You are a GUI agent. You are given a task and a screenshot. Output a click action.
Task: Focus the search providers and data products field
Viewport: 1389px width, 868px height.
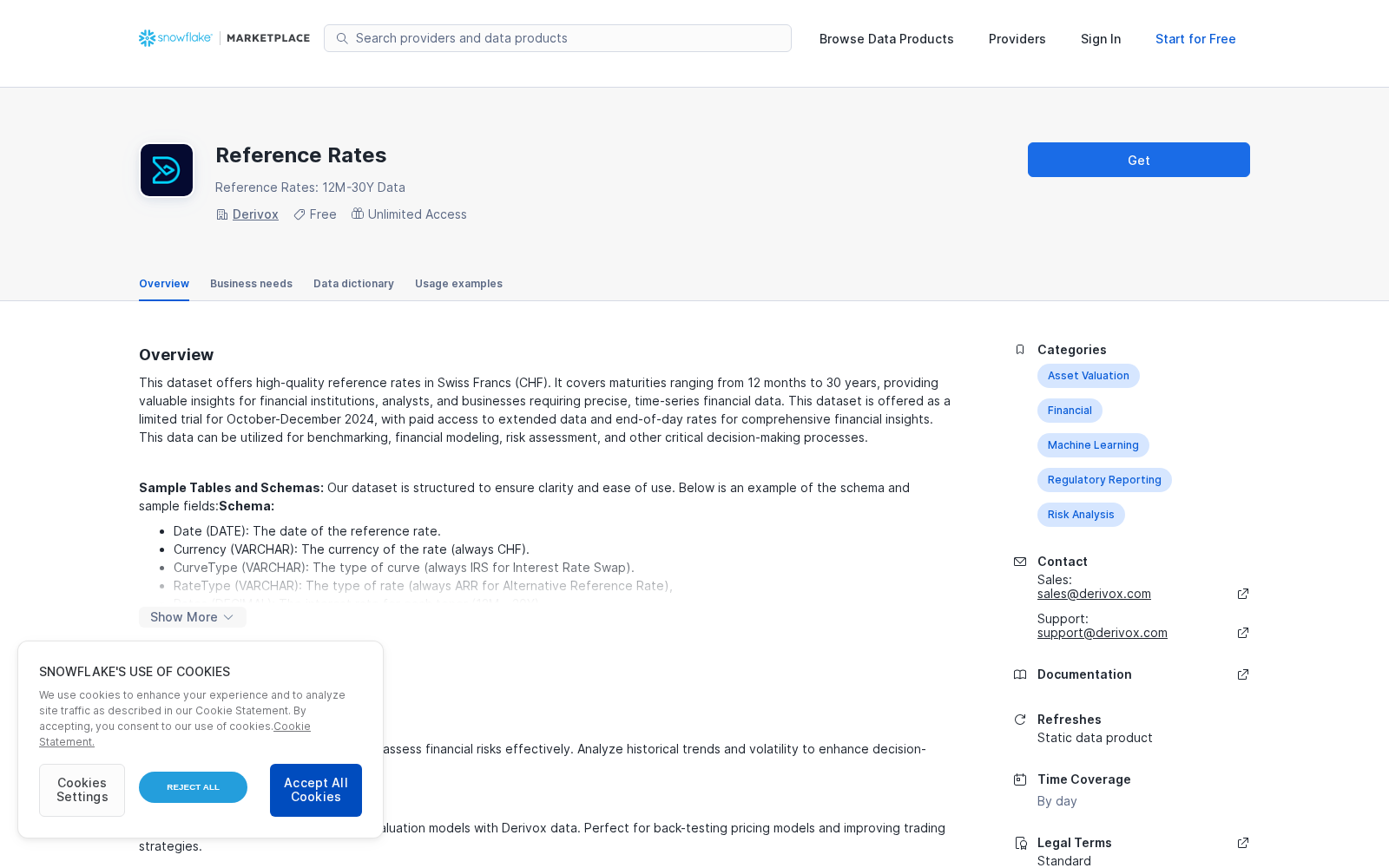click(557, 38)
